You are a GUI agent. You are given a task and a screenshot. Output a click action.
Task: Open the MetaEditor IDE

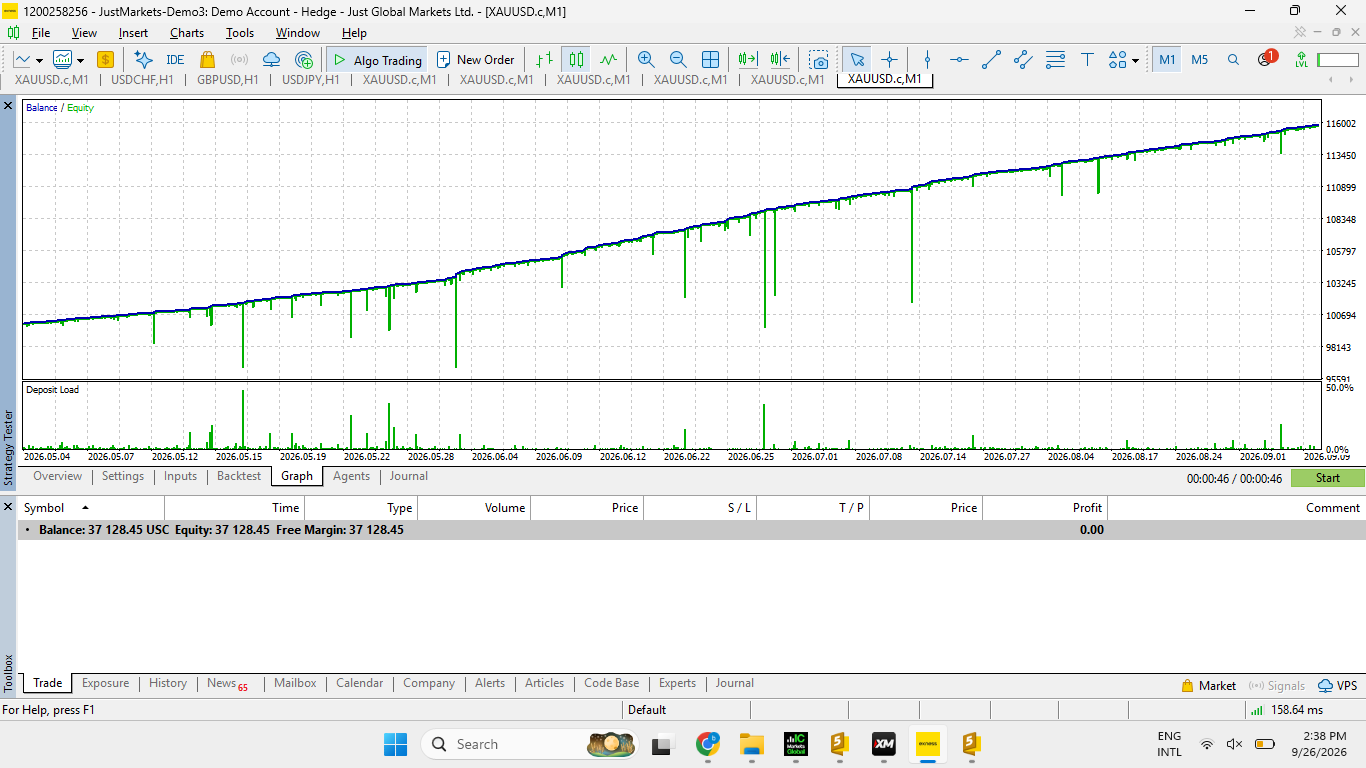coord(175,60)
